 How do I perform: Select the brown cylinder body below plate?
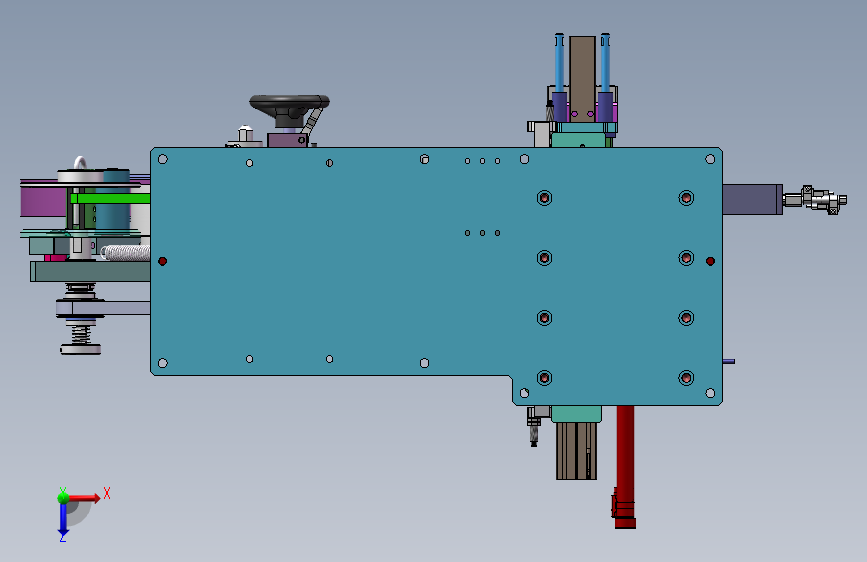pos(576,451)
